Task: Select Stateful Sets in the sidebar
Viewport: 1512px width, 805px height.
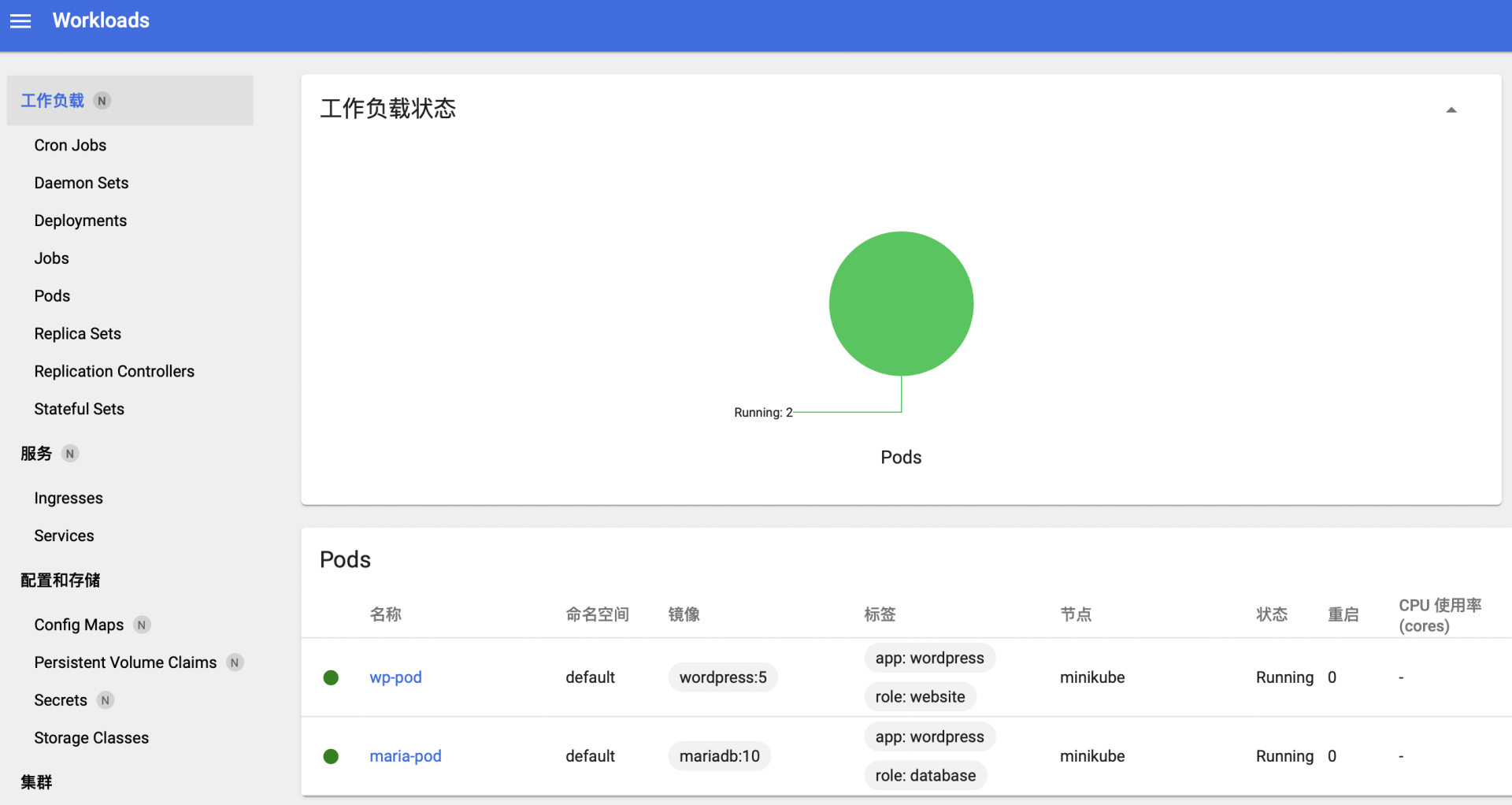Action: (x=79, y=409)
